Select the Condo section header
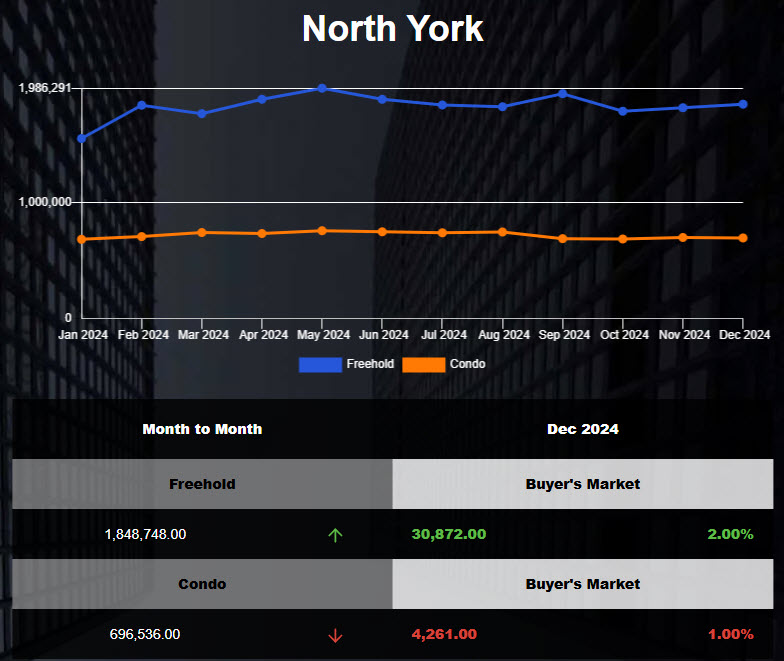Viewport: 784px width, 661px height. click(202, 584)
